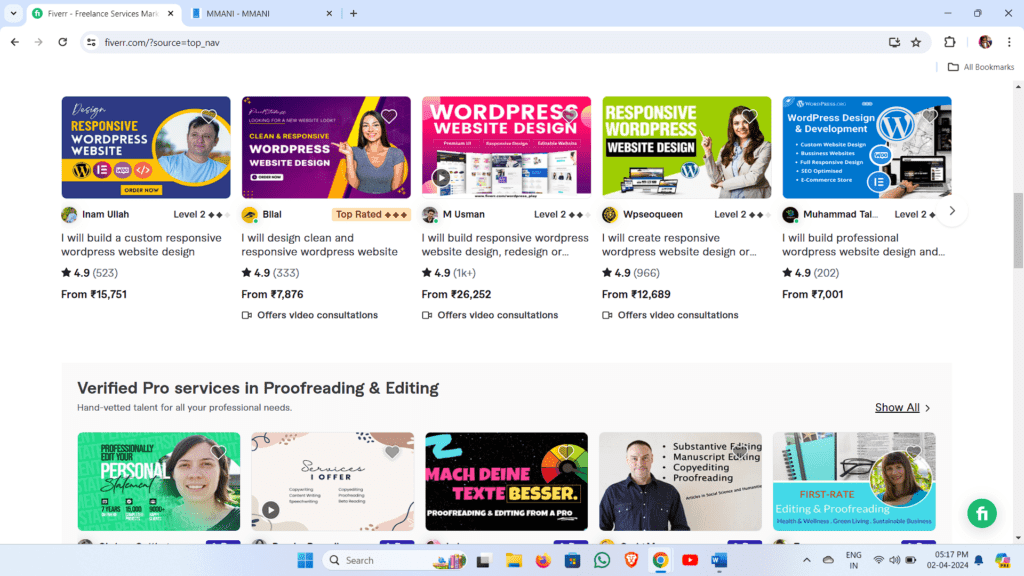Favorite M Usman's gig with heart icon

(x=569, y=116)
